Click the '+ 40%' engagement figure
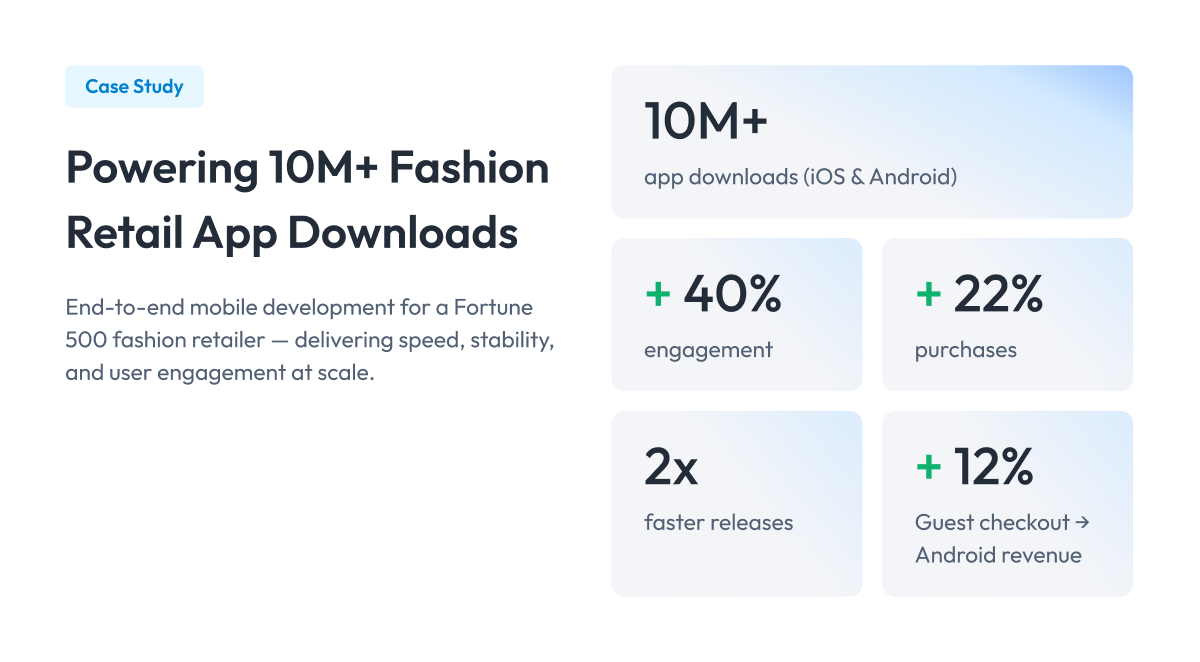Viewport: 1200px width, 662px height. pyautogui.click(x=713, y=293)
